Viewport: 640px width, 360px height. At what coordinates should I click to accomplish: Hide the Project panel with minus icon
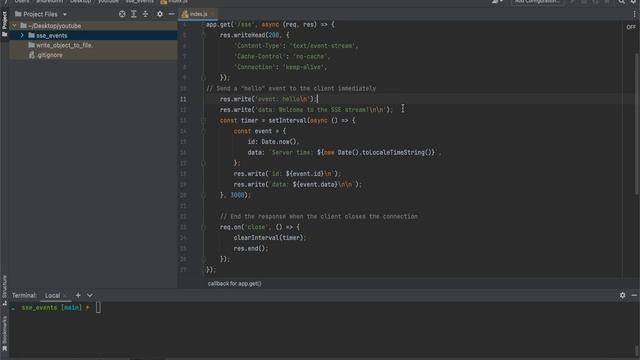point(171,14)
